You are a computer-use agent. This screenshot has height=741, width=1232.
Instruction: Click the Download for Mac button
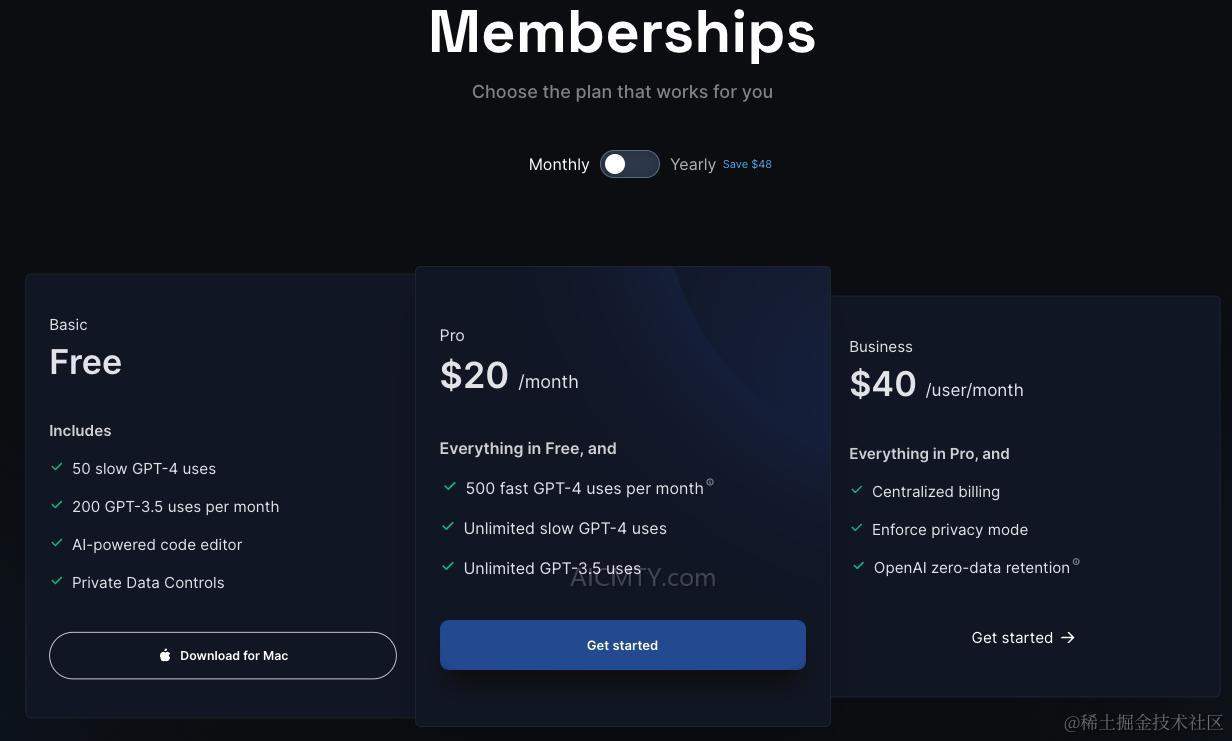coord(223,656)
